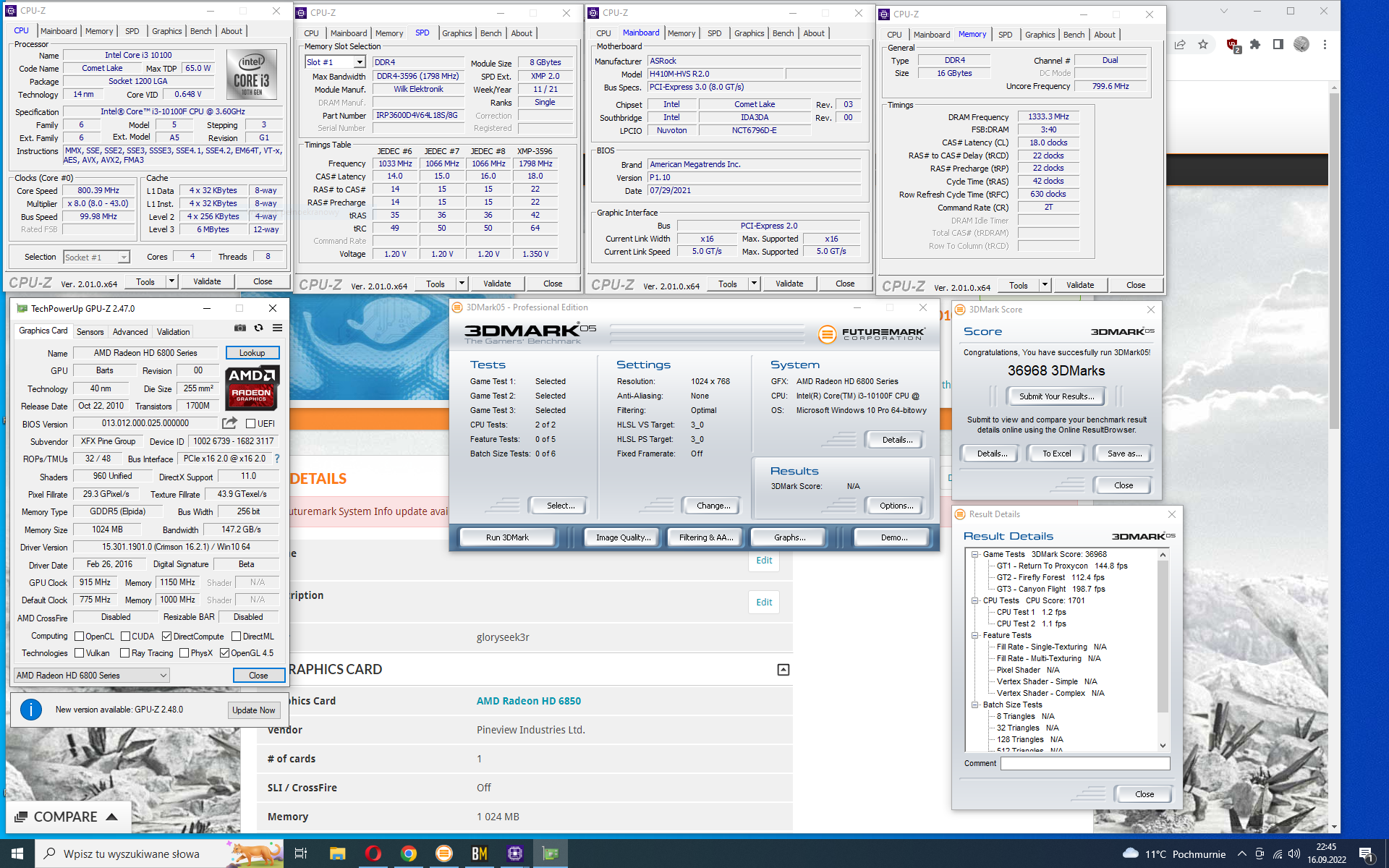Open the Advanced tab in GPU-Z
The width and height of the screenshot is (1389, 868).
pyautogui.click(x=130, y=332)
